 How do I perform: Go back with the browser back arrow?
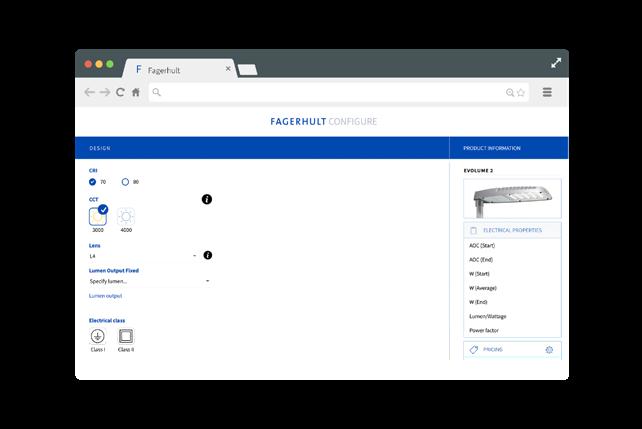(x=89, y=92)
